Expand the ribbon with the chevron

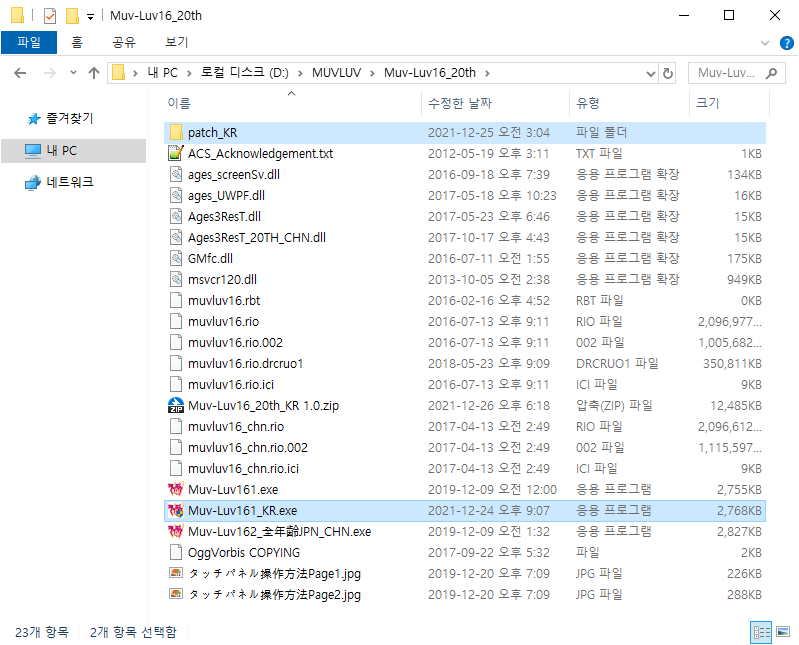(x=764, y=43)
